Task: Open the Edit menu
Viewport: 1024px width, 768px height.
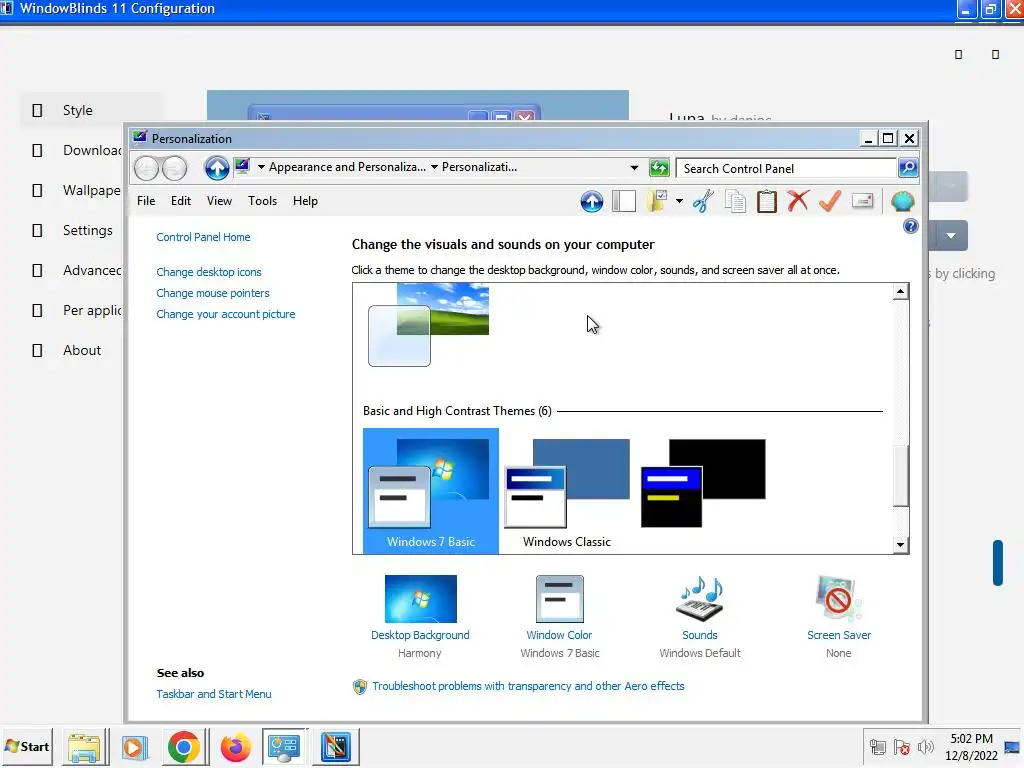Action: pos(181,200)
